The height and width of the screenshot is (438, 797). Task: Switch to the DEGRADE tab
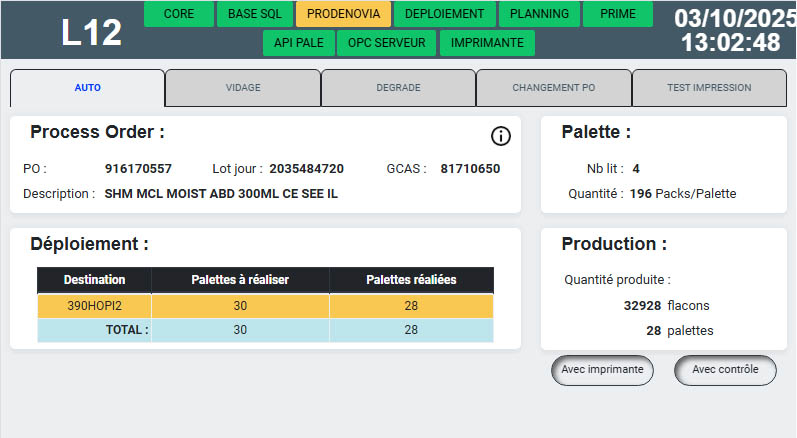[398, 88]
